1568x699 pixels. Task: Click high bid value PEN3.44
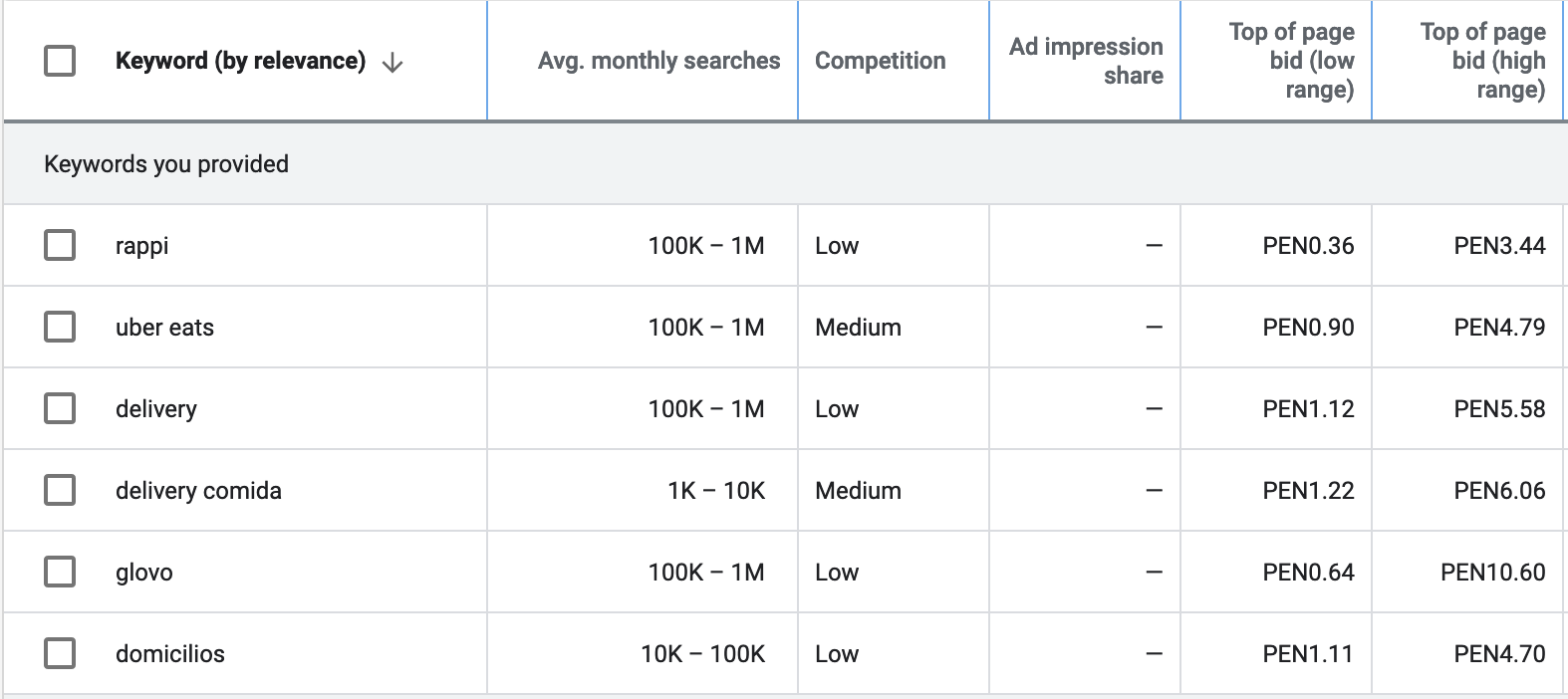tap(1499, 246)
